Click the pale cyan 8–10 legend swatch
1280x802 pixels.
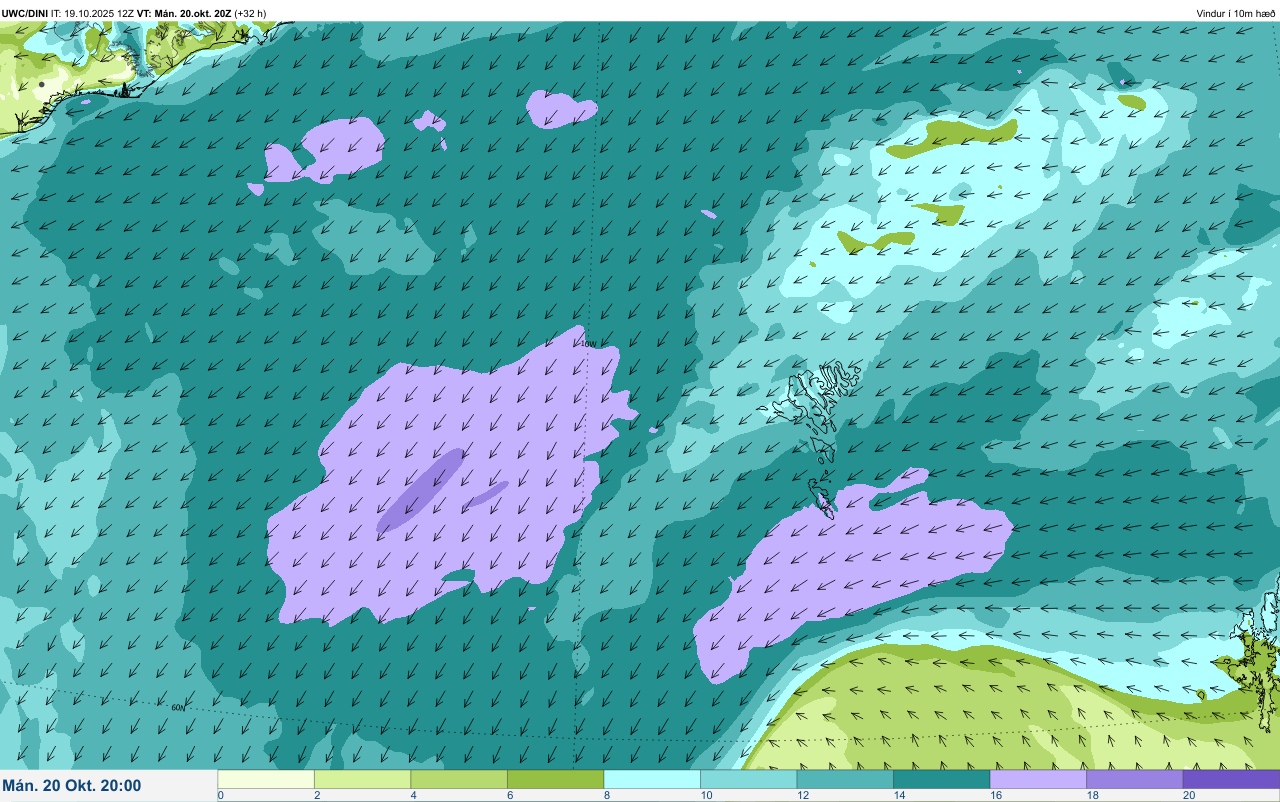(652, 779)
